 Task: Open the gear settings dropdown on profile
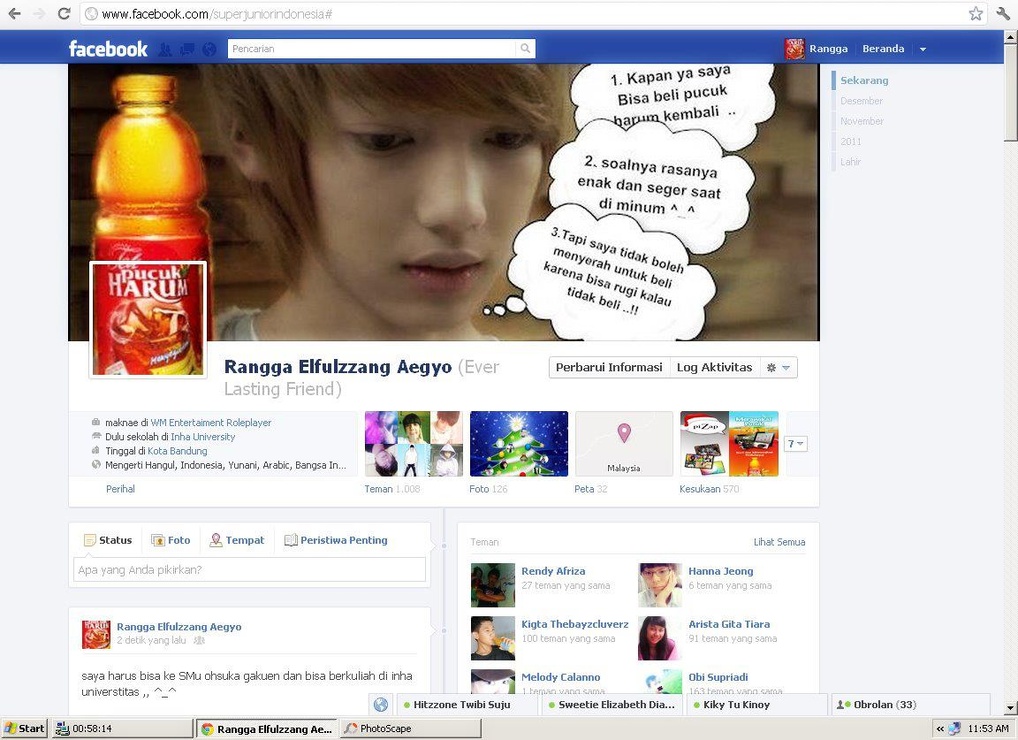[x=778, y=367]
